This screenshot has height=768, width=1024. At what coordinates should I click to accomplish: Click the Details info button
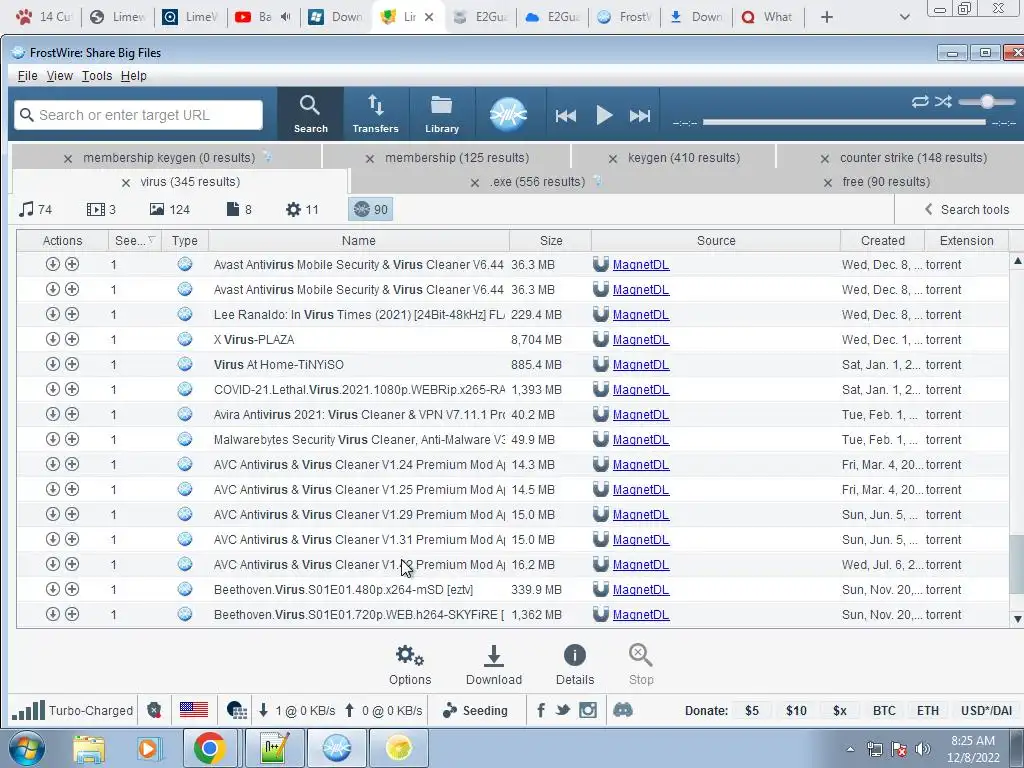tap(575, 665)
